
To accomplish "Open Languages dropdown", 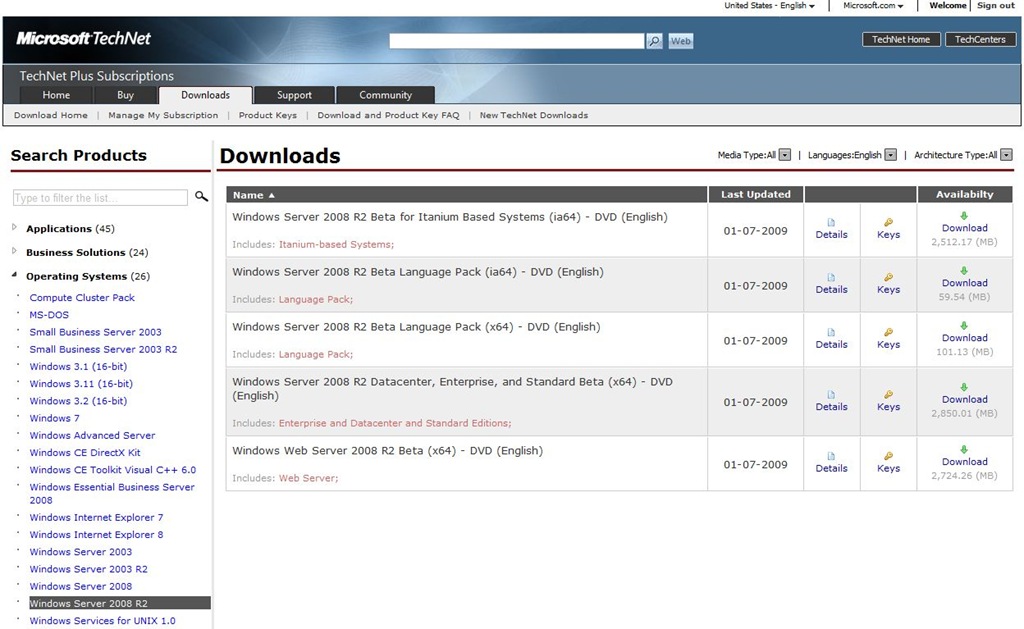I will (890, 155).
